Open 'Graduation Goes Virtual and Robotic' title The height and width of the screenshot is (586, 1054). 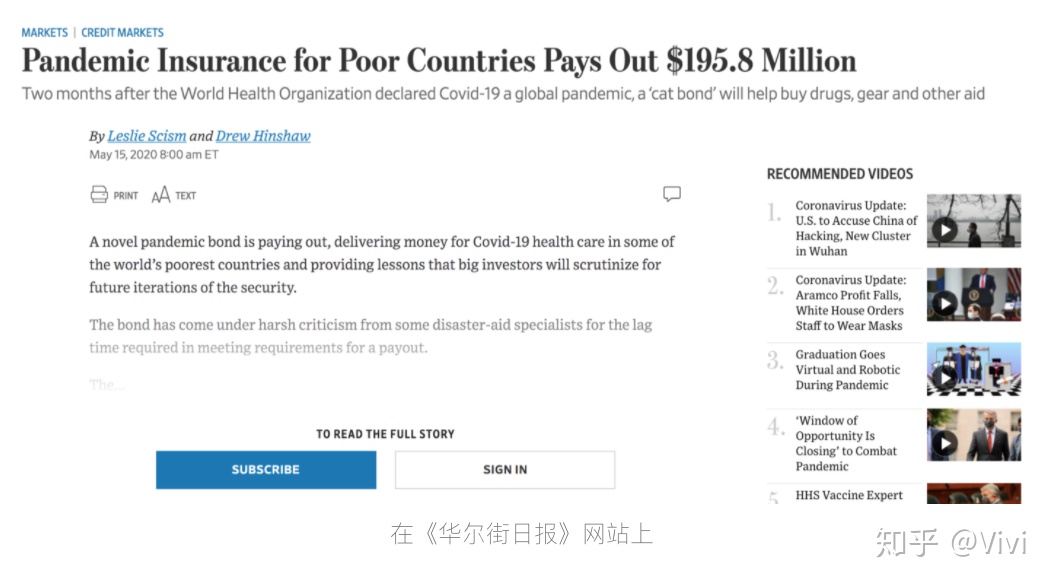pos(848,370)
